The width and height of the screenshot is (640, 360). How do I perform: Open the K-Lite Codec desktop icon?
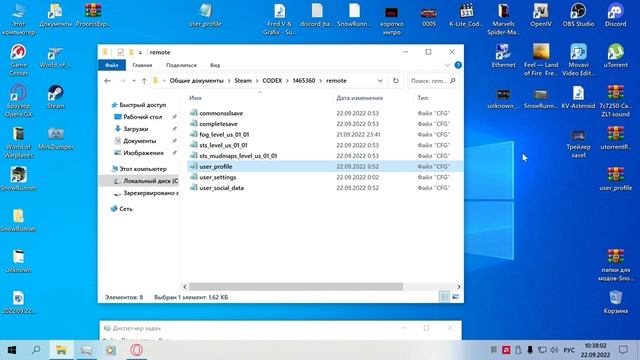click(466, 15)
